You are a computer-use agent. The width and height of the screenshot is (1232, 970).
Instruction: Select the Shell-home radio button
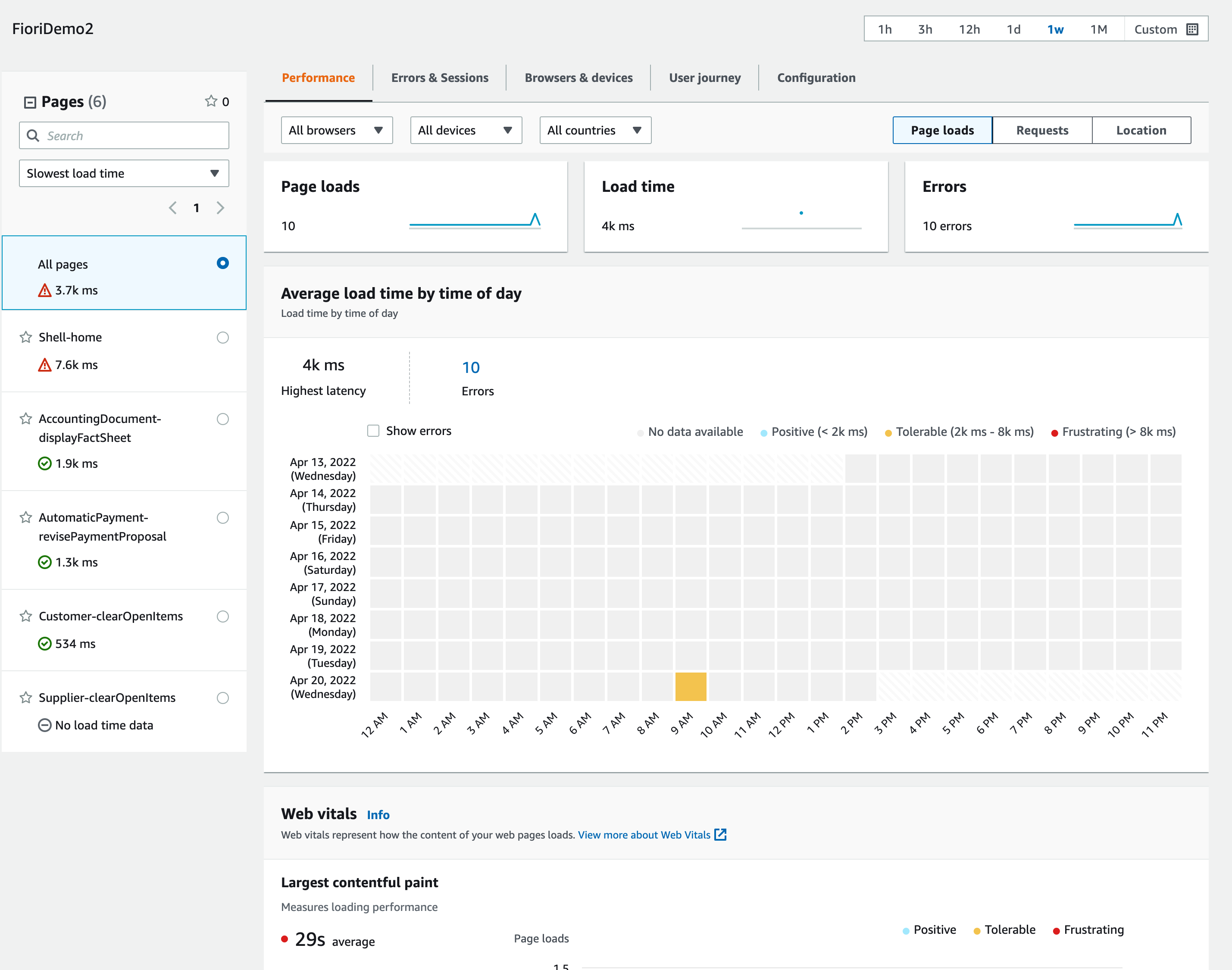click(x=222, y=338)
